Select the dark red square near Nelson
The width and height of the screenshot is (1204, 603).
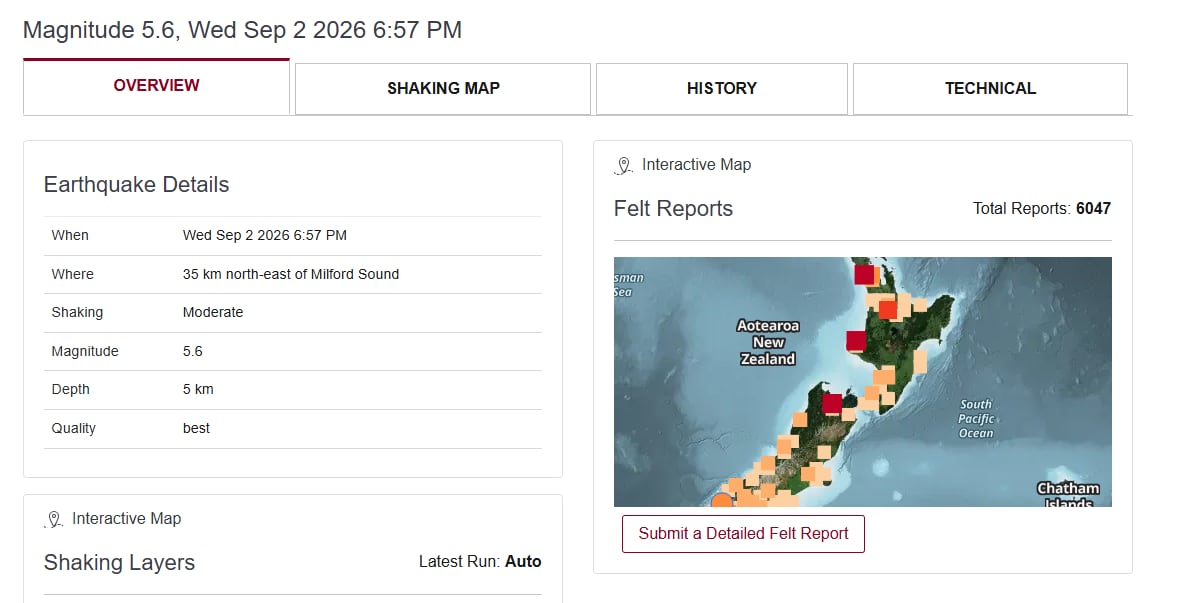point(832,403)
